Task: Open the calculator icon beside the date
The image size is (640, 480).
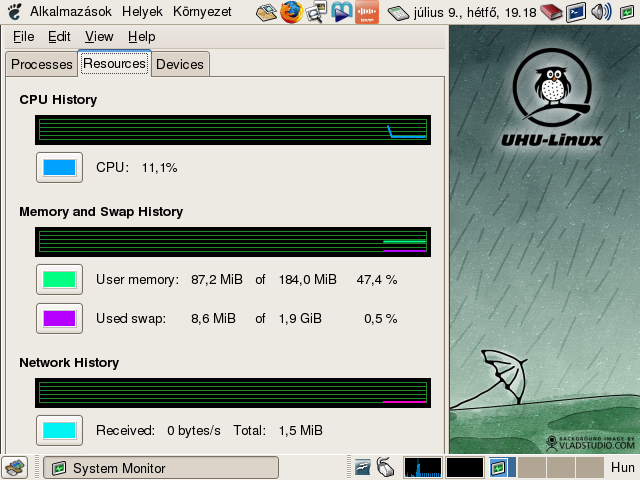Action: [398, 13]
